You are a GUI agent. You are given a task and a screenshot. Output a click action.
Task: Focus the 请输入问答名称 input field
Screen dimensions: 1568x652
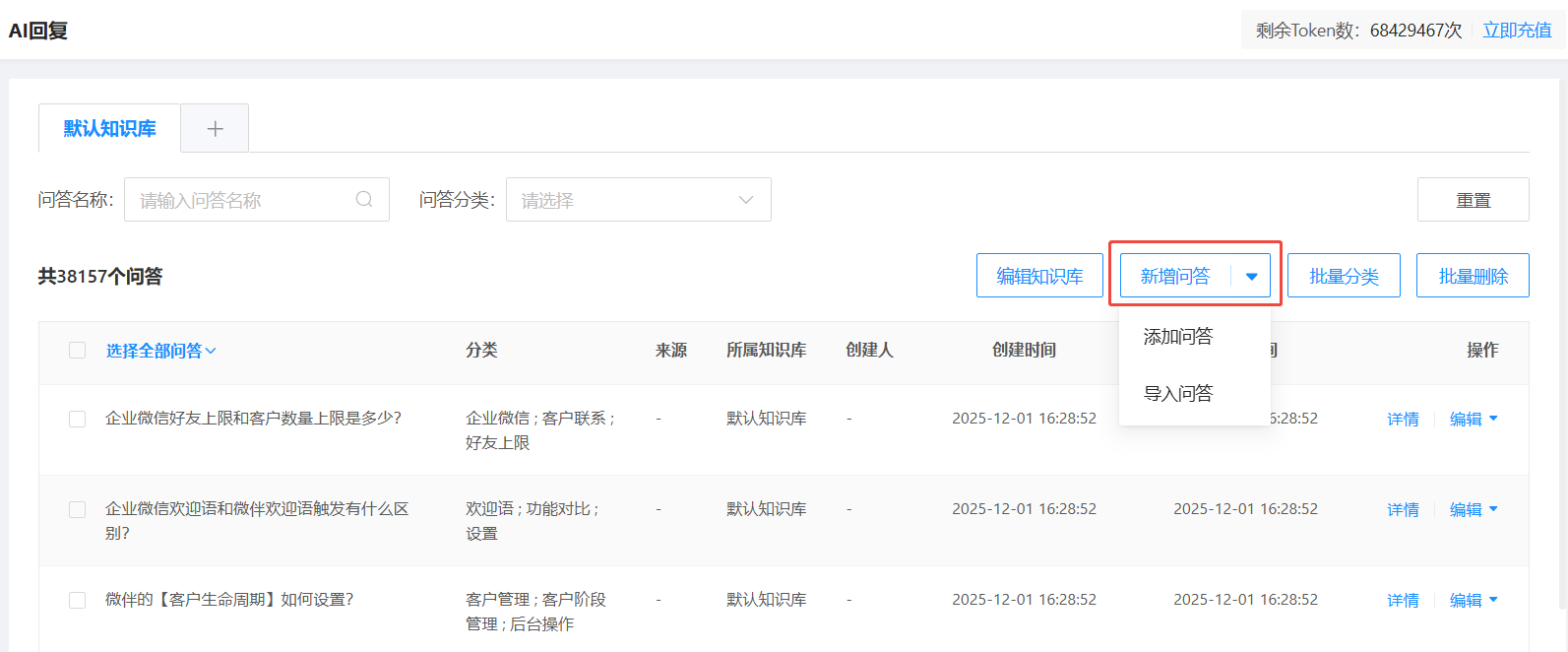point(241,200)
